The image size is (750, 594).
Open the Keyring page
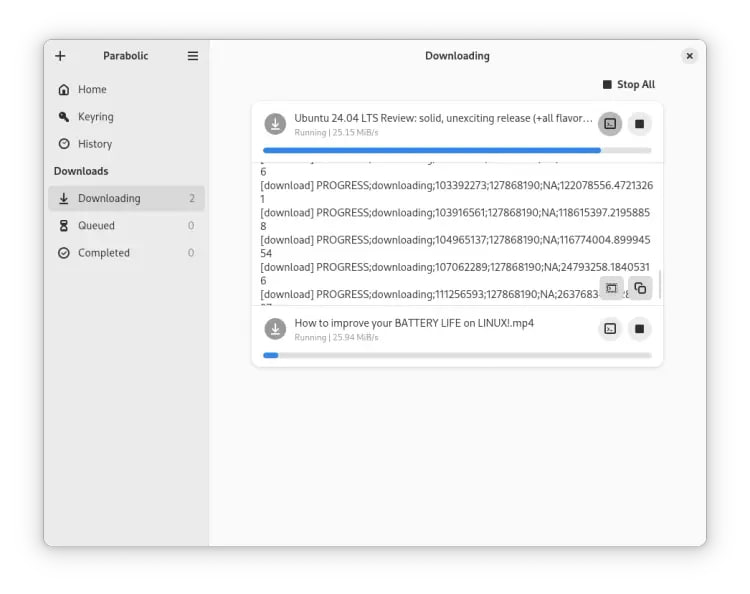pos(95,117)
